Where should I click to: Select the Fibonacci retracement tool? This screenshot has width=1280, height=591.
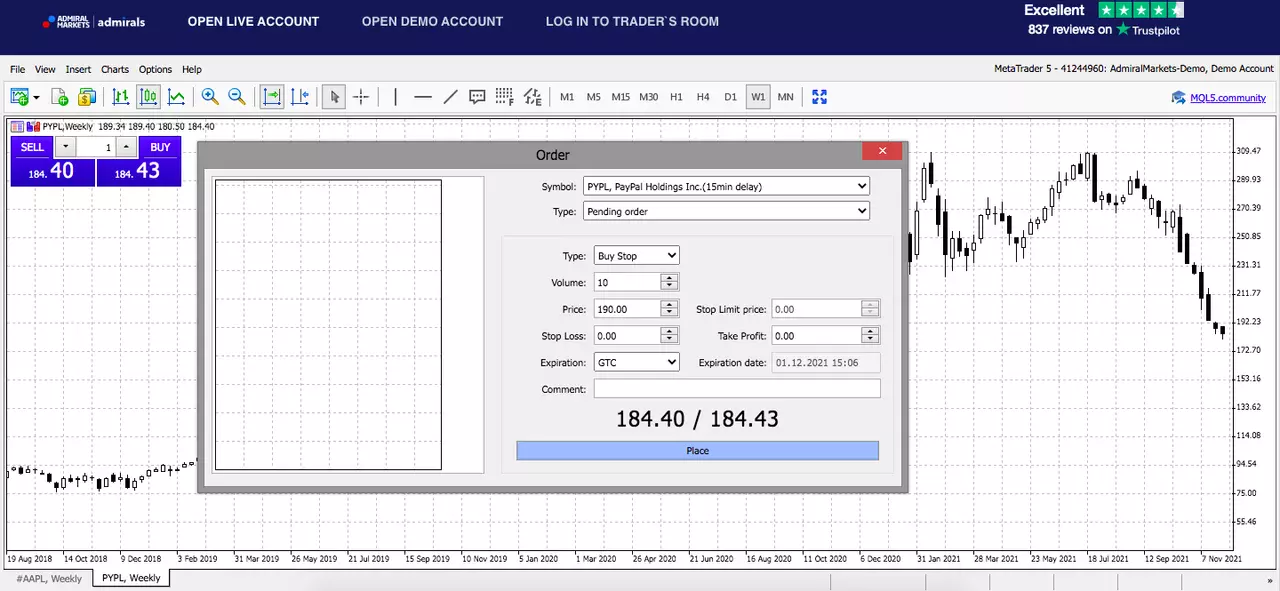pos(504,97)
